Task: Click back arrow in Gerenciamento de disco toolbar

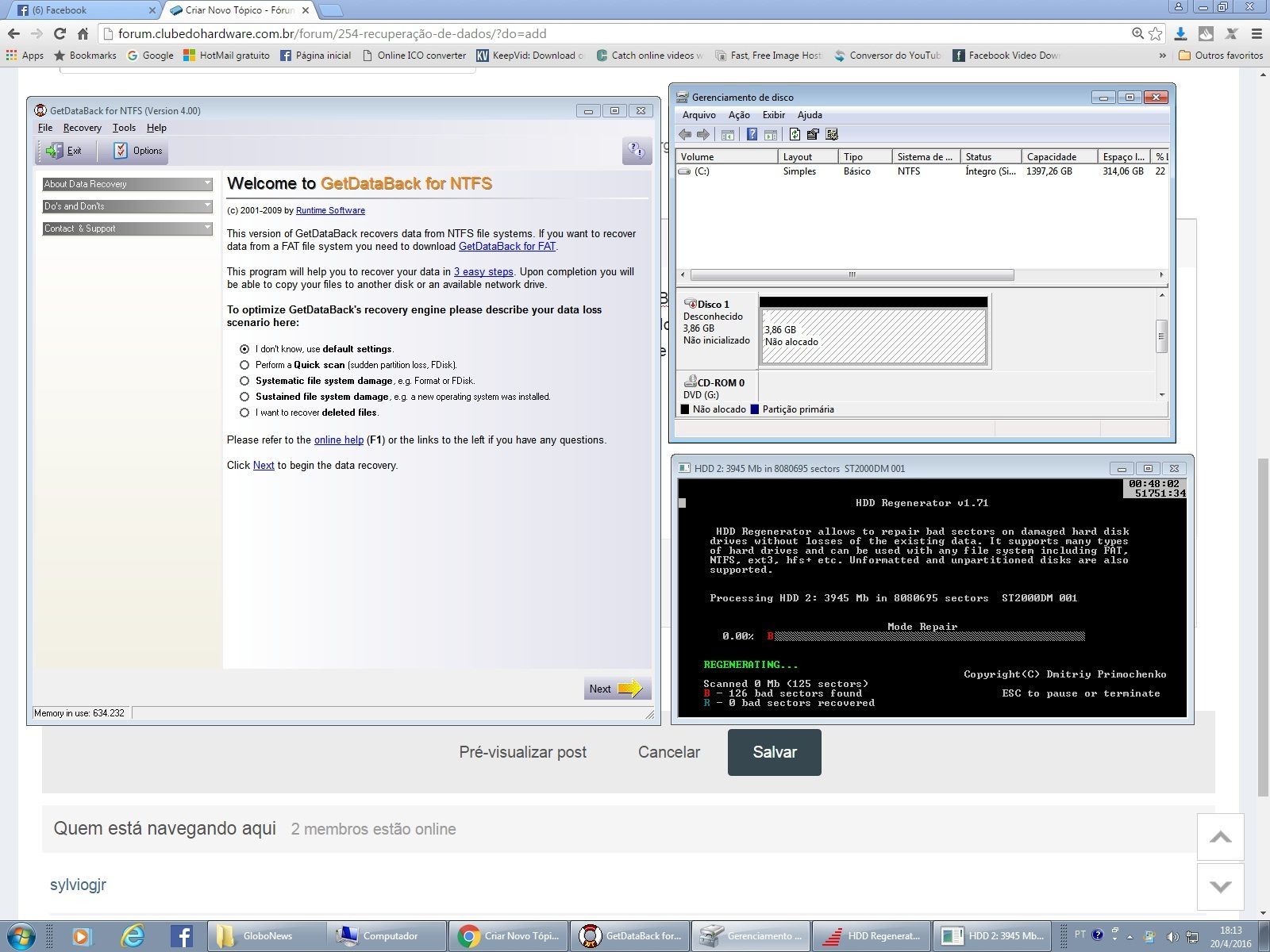Action: (685, 135)
